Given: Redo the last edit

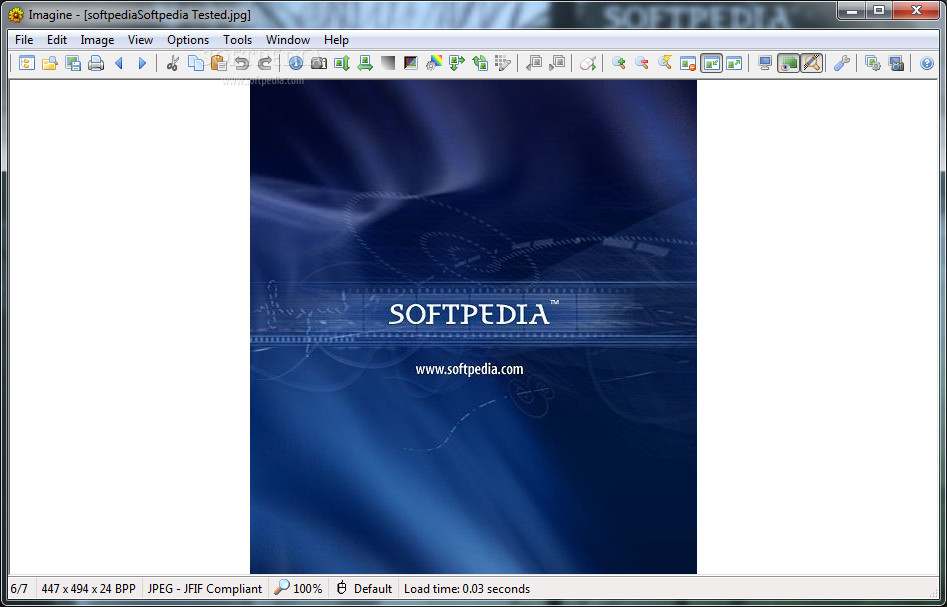Looking at the screenshot, I should pyautogui.click(x=265, y=63).
